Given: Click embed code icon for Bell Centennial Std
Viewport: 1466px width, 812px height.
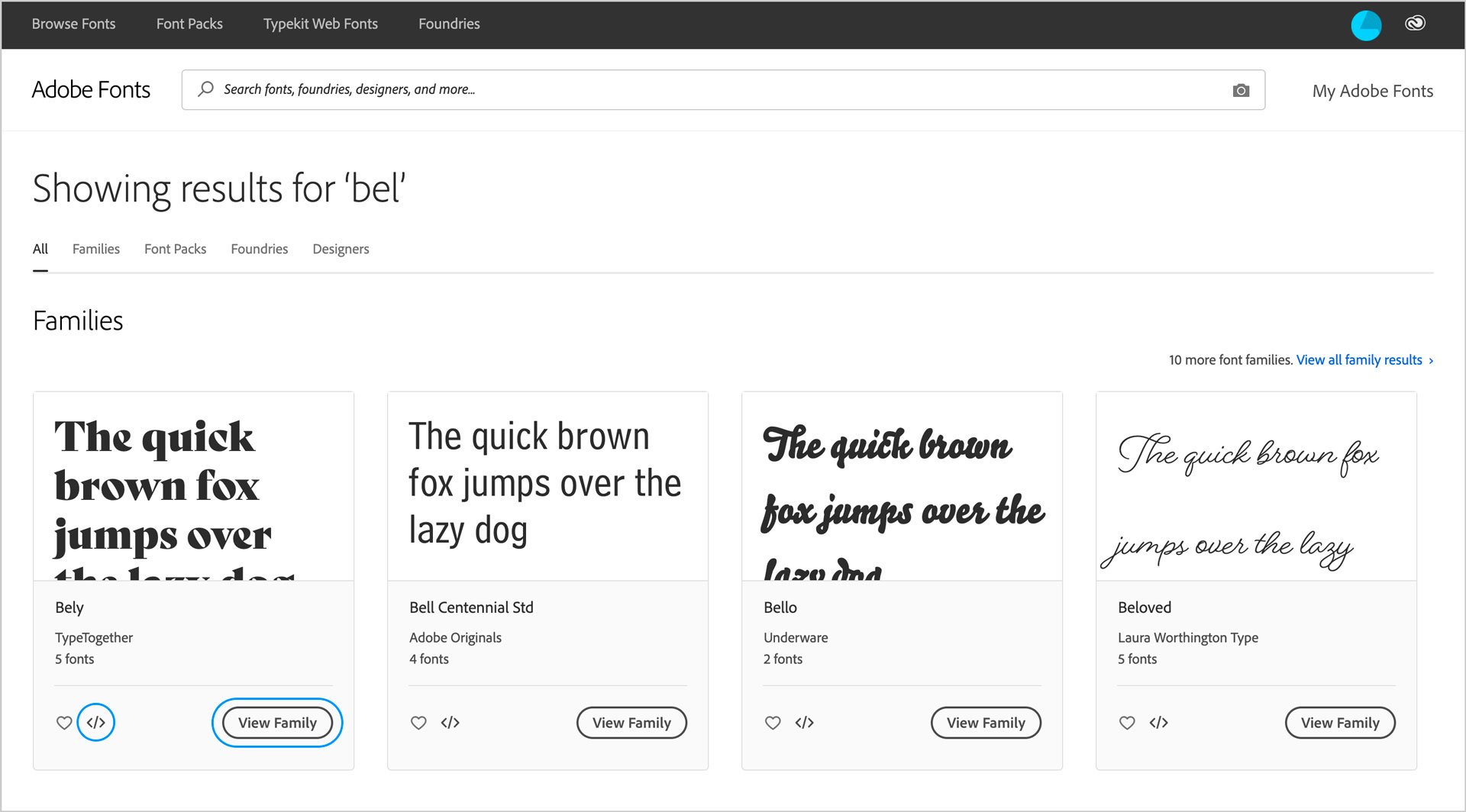Looking at the screenshot, I should point(450,723).
